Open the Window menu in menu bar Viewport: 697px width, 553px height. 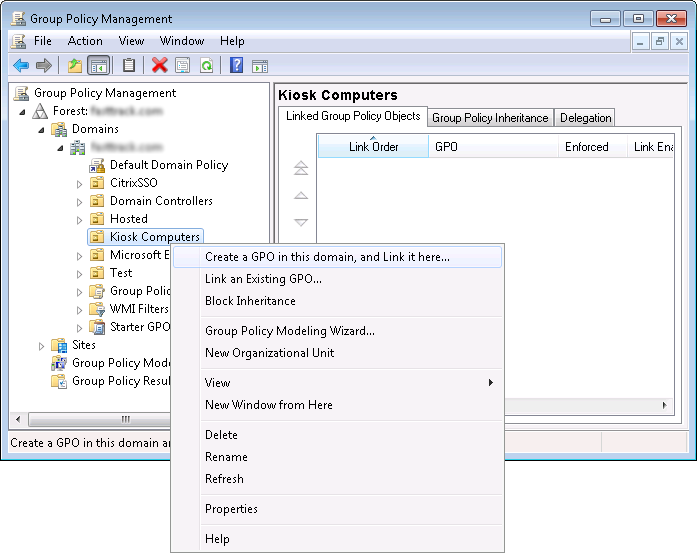pos(182,41)
